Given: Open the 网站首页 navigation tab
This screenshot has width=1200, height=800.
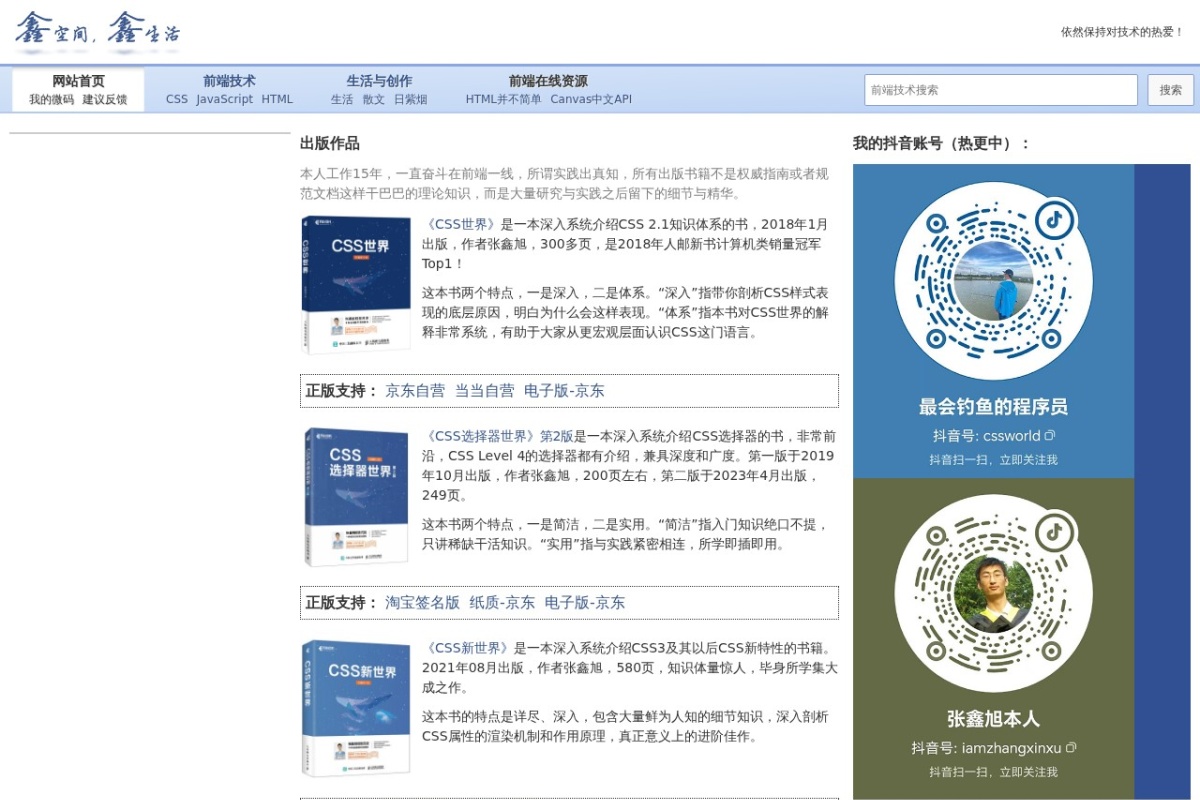Looking at the screenshot, I should pyautogui.click(x=78, y=81).
